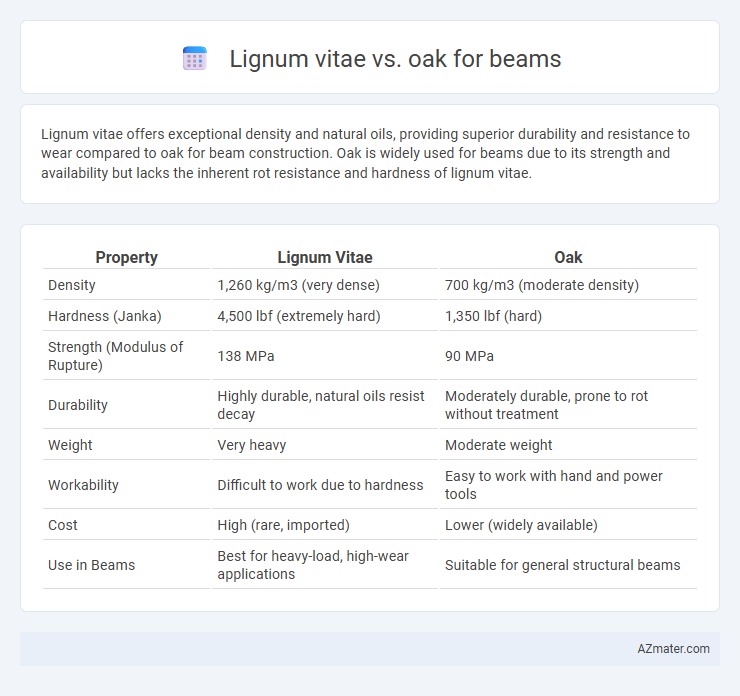Click '700 kg/m3 (moderate density)' cell

point(542,285)
